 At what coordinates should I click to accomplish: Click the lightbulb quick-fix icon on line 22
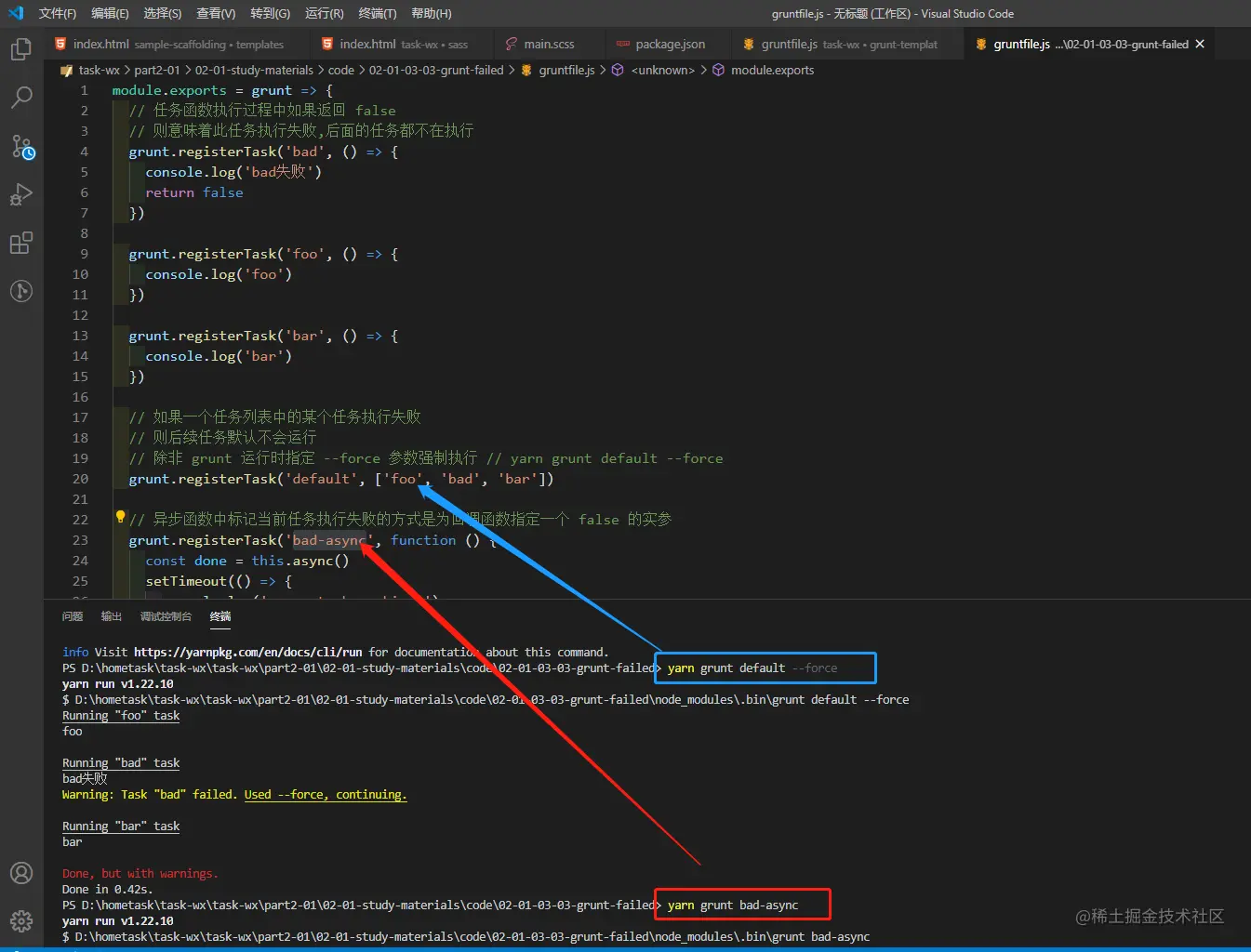tap(120, 517)
